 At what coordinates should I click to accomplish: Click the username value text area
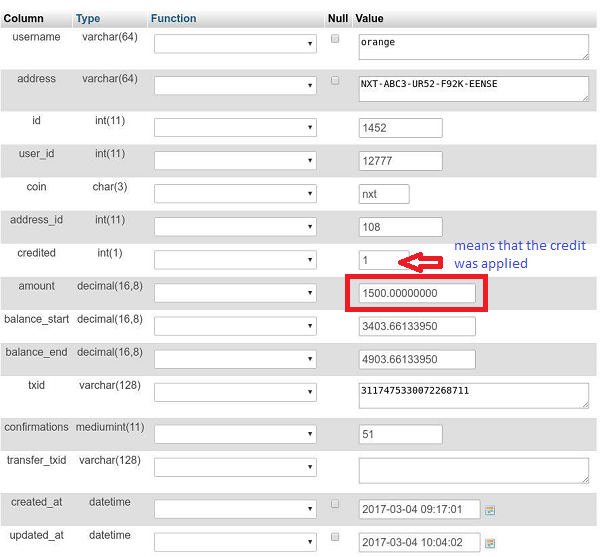point(472,46)
